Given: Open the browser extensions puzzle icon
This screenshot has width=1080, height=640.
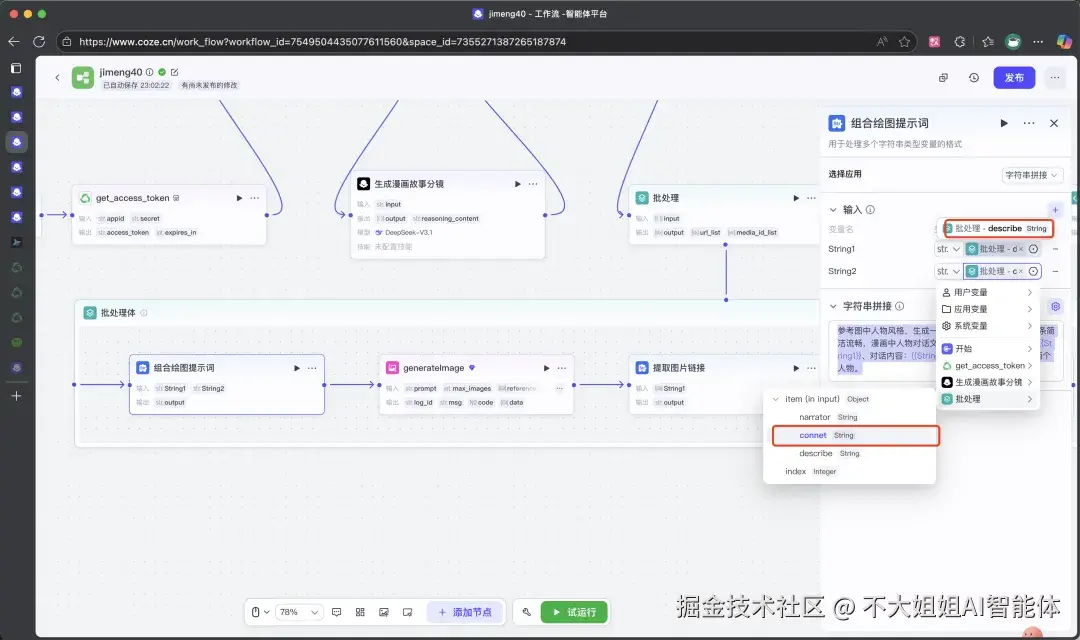Looking at the screenshot, I should coord(959,42).
